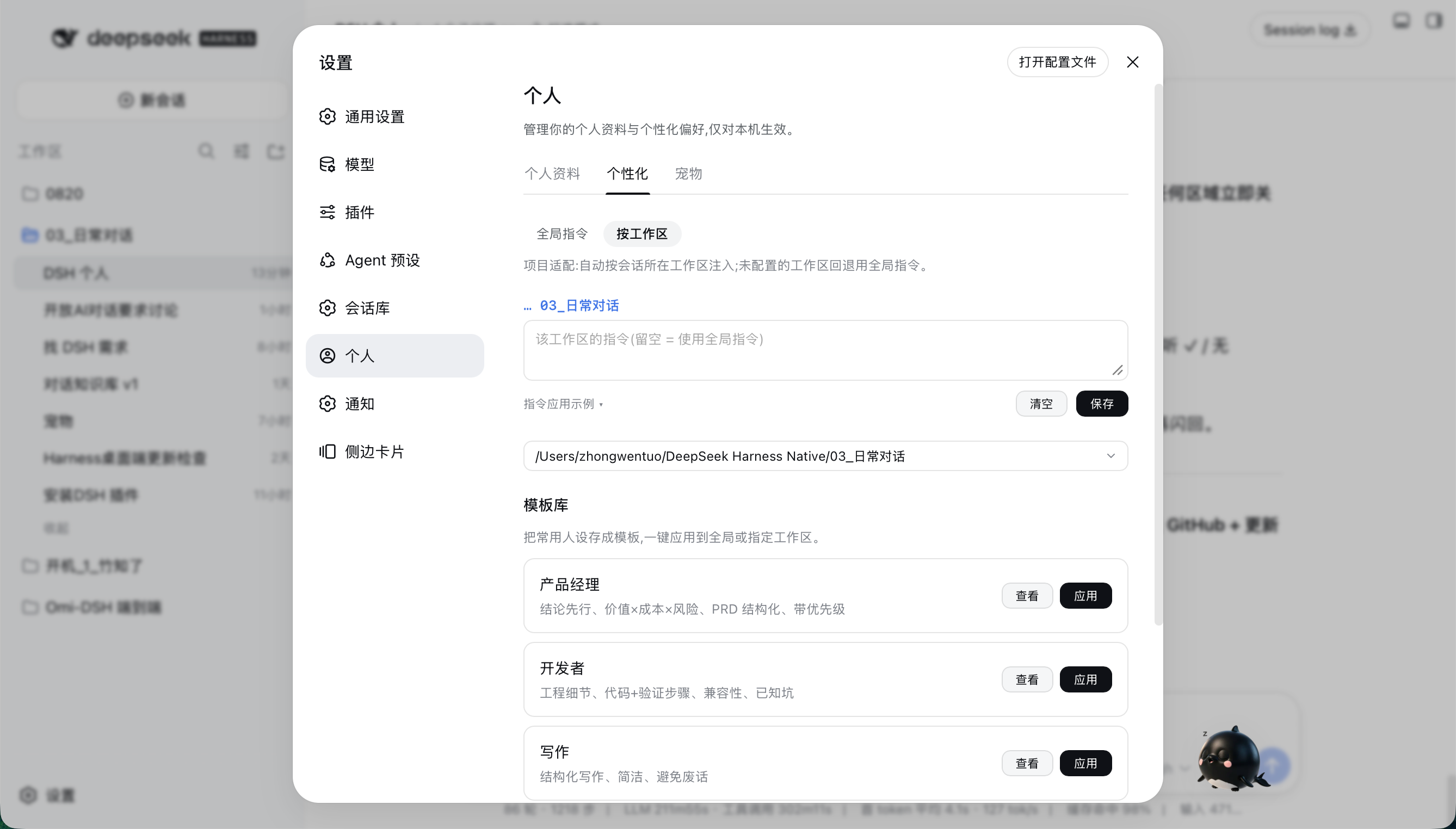Apply the 开发者 template
Image resolution: width=1456 pixels, height=829 pixels.
click(1085, 679)
